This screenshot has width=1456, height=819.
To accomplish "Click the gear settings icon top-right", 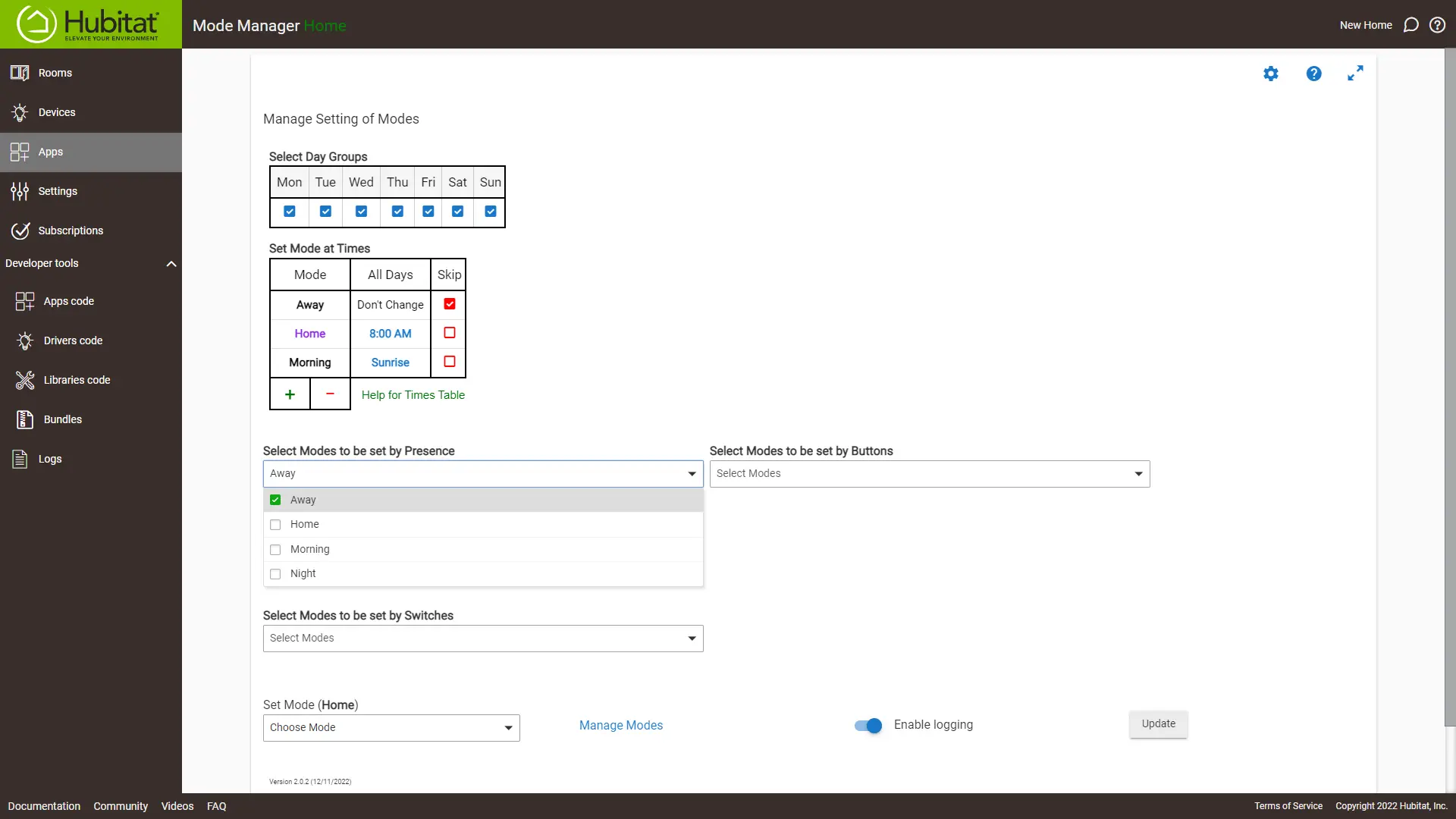I will pyautogui.click(x=1271, y=74).
